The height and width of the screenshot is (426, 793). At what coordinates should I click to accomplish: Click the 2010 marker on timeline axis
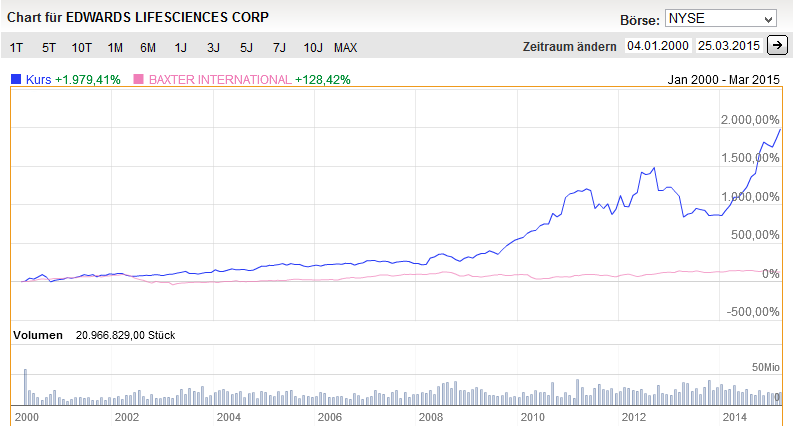pos(531,415)
